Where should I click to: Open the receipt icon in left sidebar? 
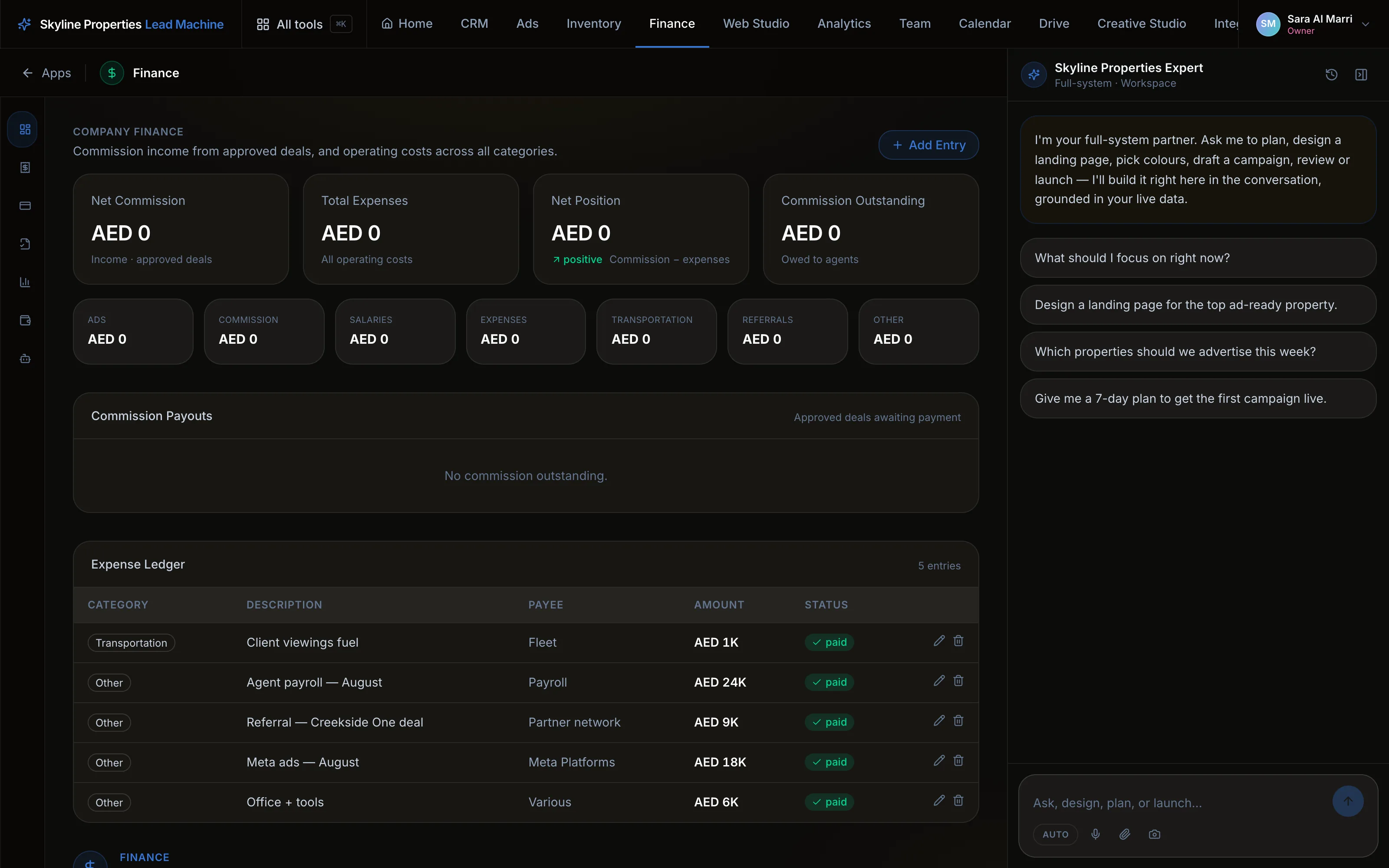coord(25,168)
